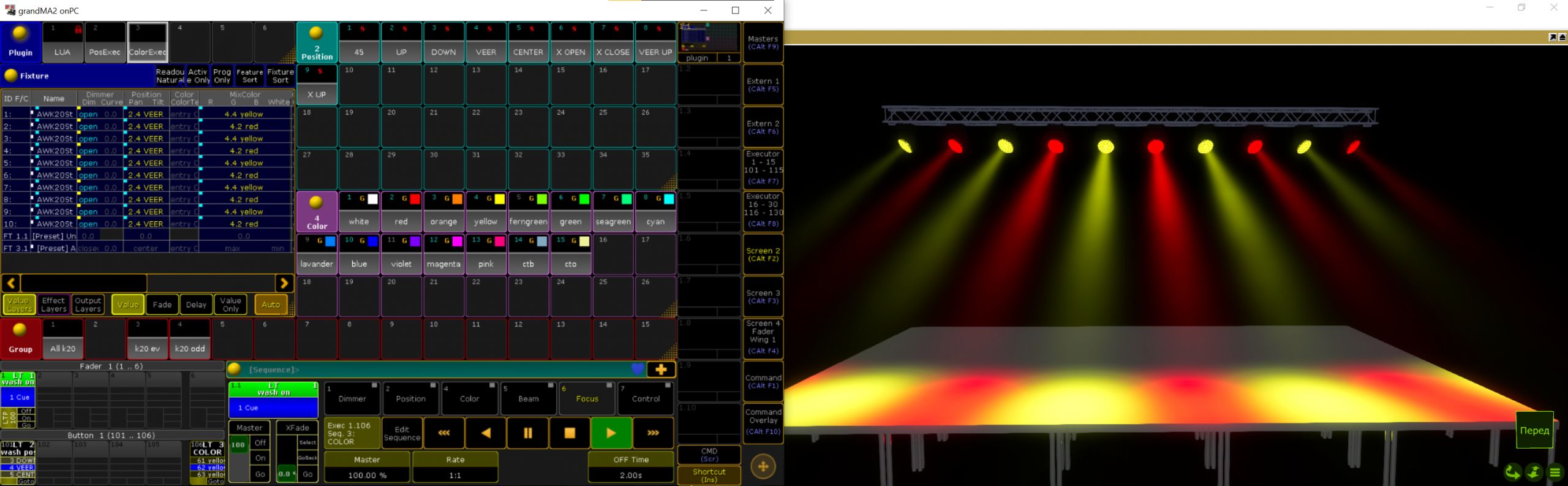Click the play forward Go button
The image size is (1568, 486).
611,433
